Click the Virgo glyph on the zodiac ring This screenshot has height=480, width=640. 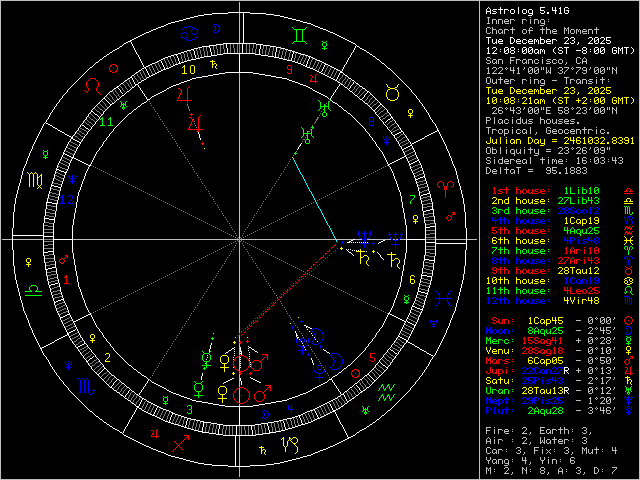pos(36,181)
